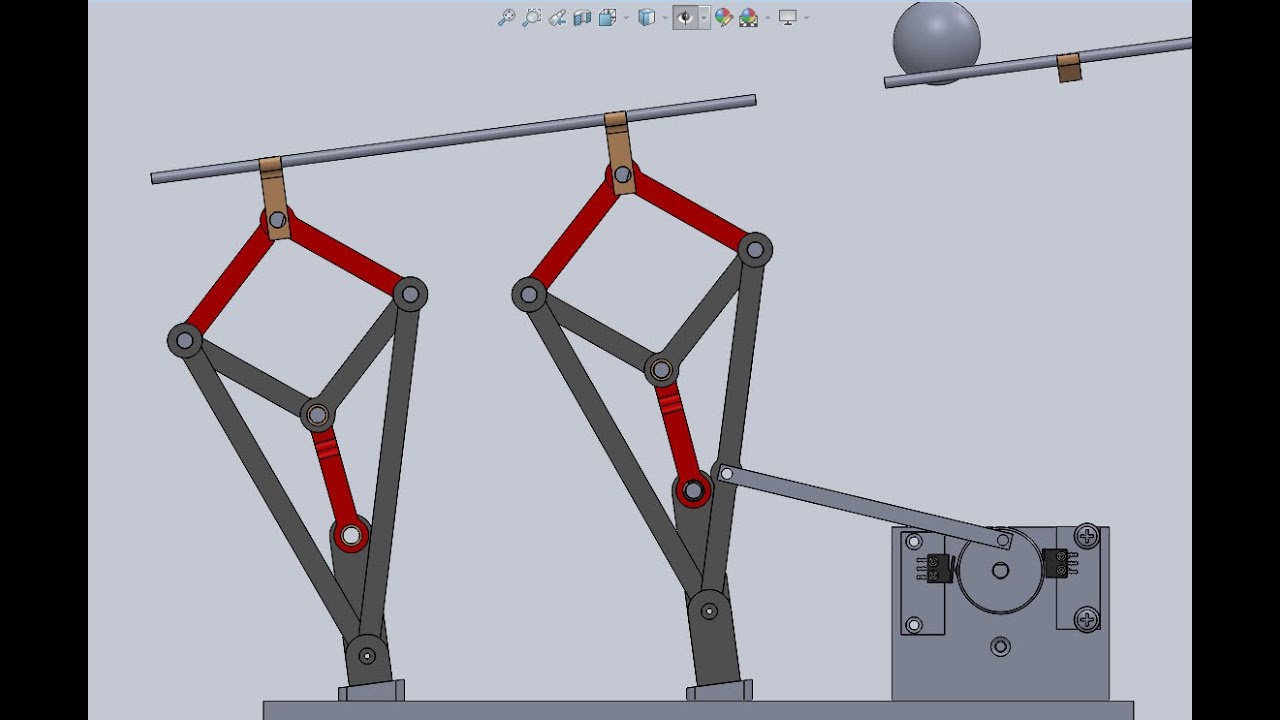Screen dimensions: 1280x720
Task: Open the View Orientation cube icon
Action: pyautogui.click(x=607, y=17)
